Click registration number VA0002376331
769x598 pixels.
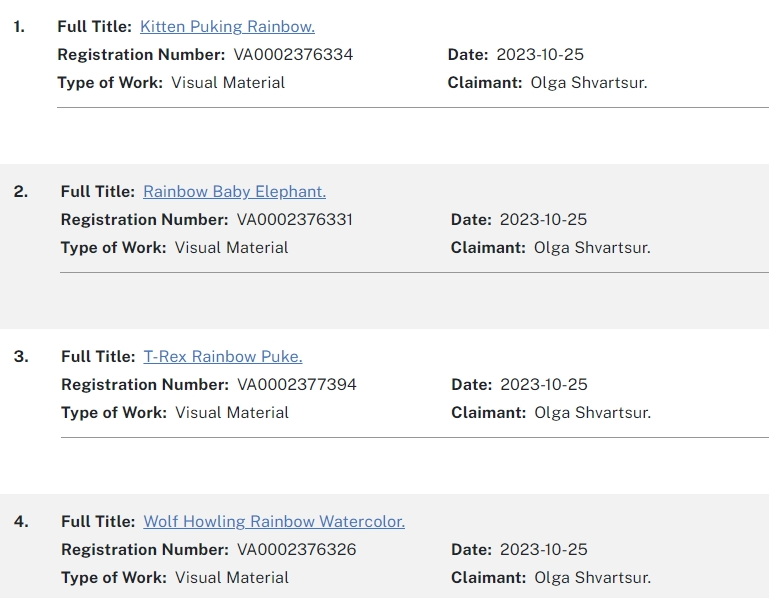coord(295,219)
